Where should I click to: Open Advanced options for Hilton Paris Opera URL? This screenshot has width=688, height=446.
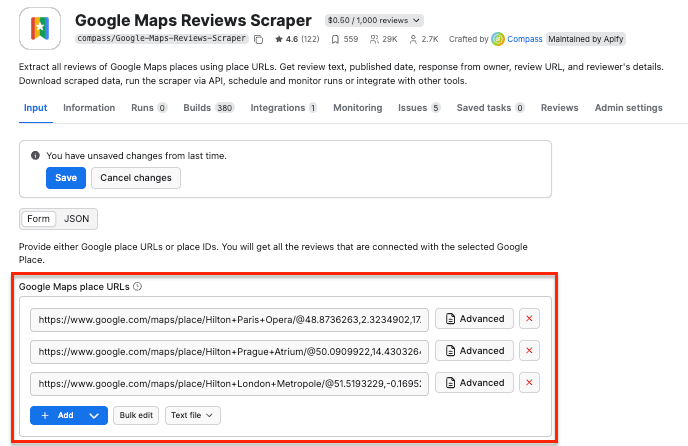click(x=474, y=319)
